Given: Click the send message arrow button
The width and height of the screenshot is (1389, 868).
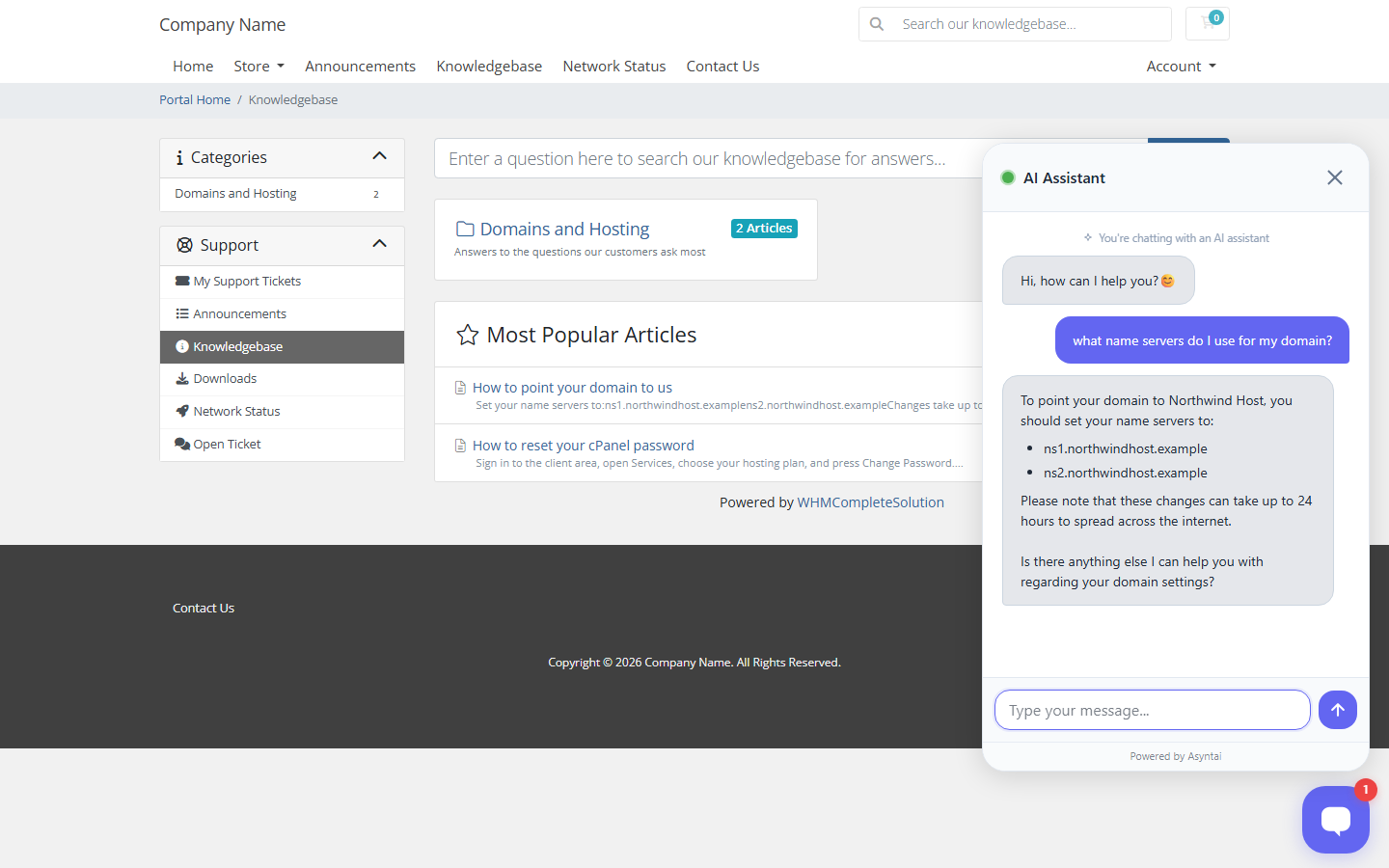Looking at the screenshot, I should click(1337, 710).
